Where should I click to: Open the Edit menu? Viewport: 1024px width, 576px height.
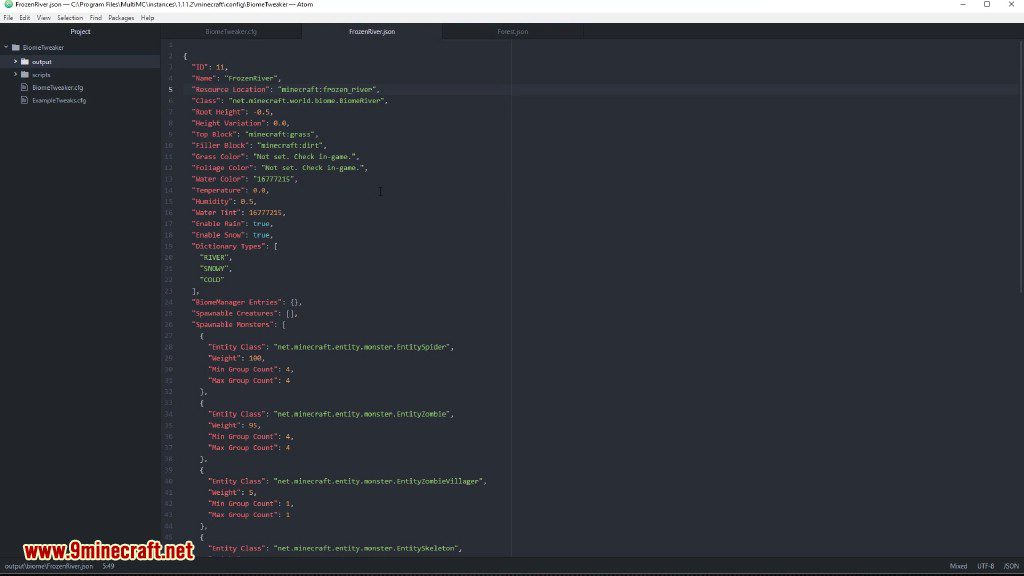tap(25, 18)
